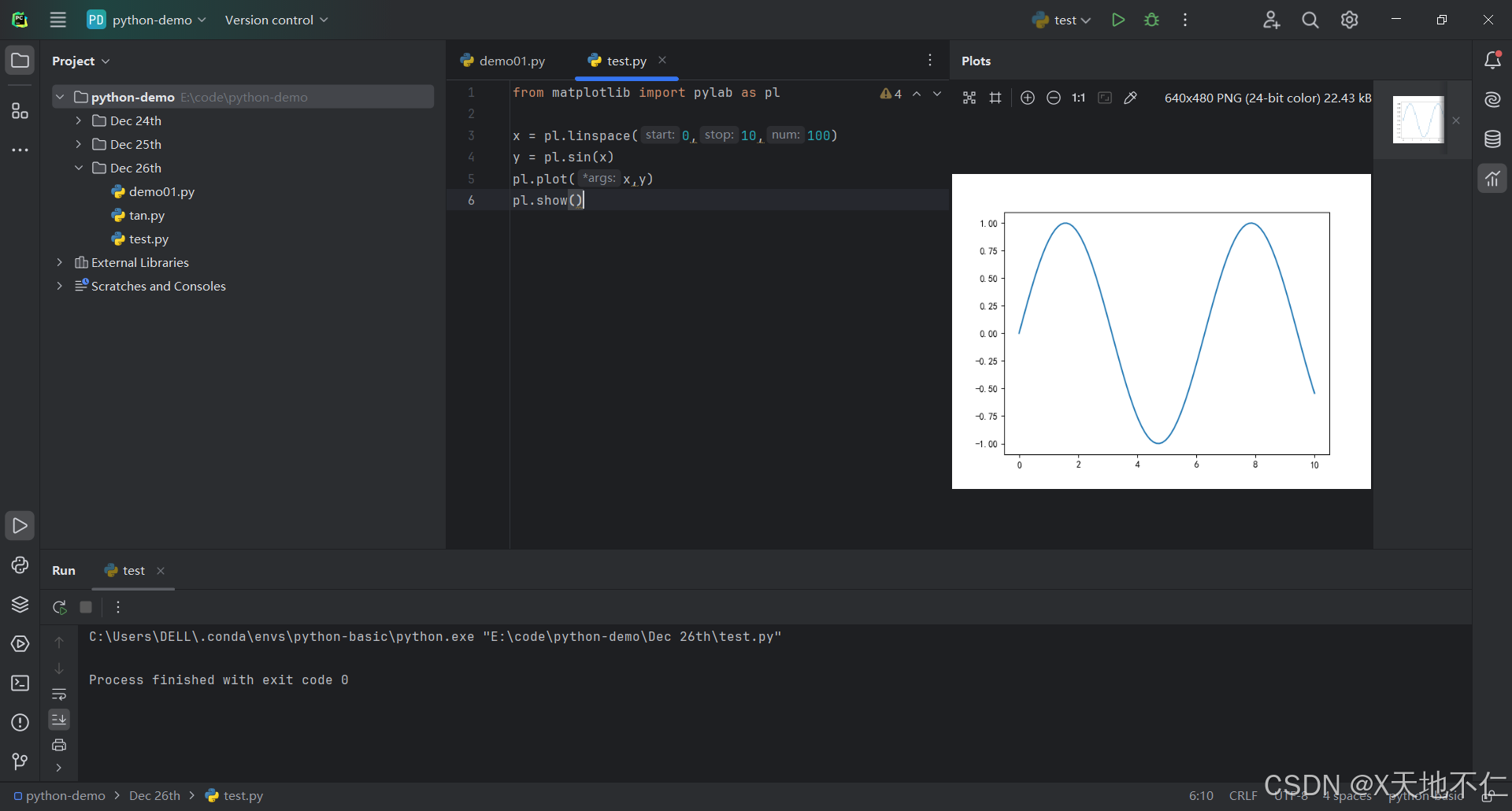Screen dimensions: 1512x811
Task: Open the Git version control tool window
Action: pyautogui.click(x=20, y=761)
